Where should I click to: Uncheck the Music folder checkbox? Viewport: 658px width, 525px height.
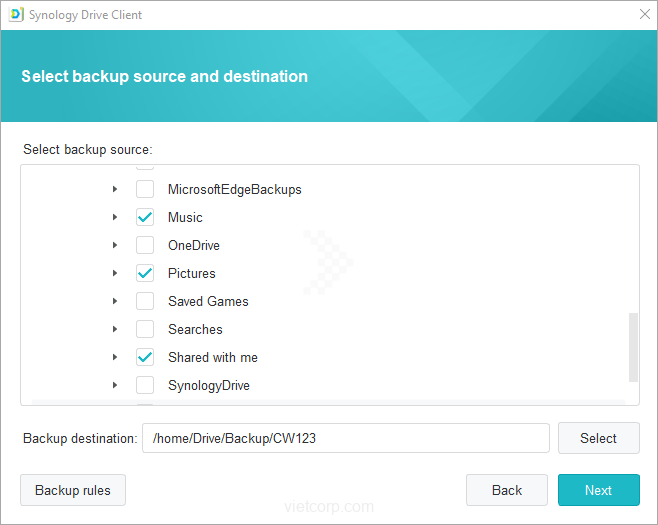tap(145, 217)
